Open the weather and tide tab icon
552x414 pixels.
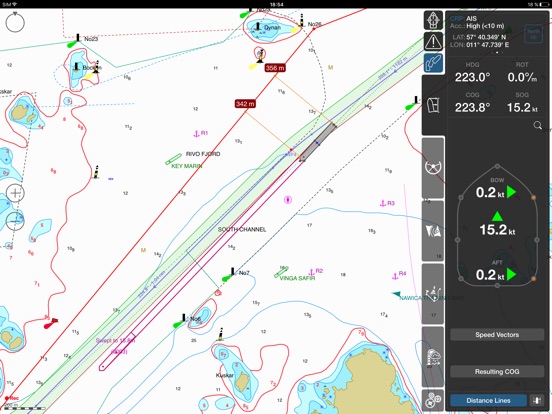coord(433,357)
